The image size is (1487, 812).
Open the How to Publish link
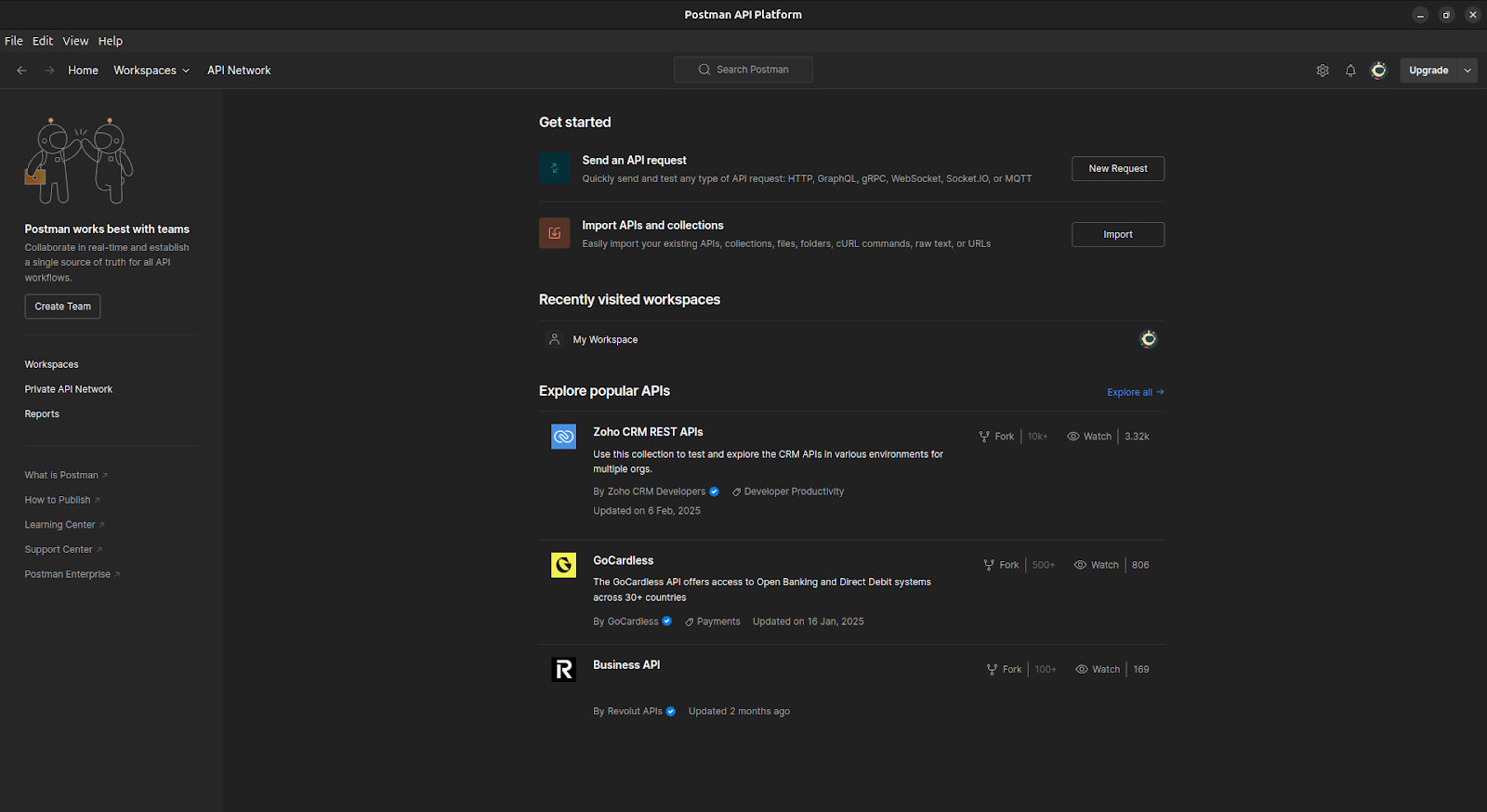(x=62, y=500)
